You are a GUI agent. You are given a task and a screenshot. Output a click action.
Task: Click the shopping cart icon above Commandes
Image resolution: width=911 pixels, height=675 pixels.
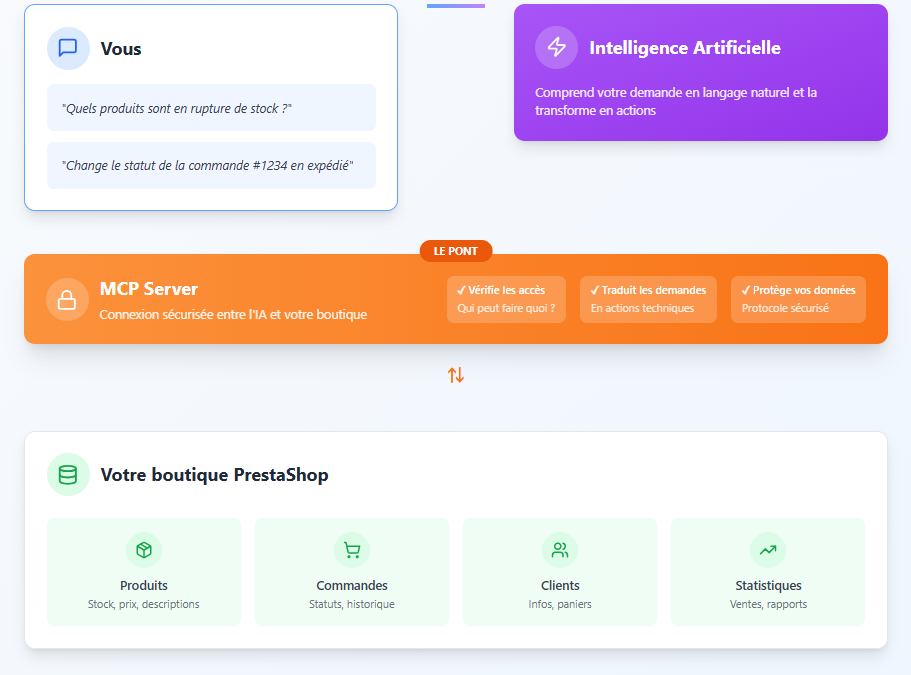click(351, 549)
